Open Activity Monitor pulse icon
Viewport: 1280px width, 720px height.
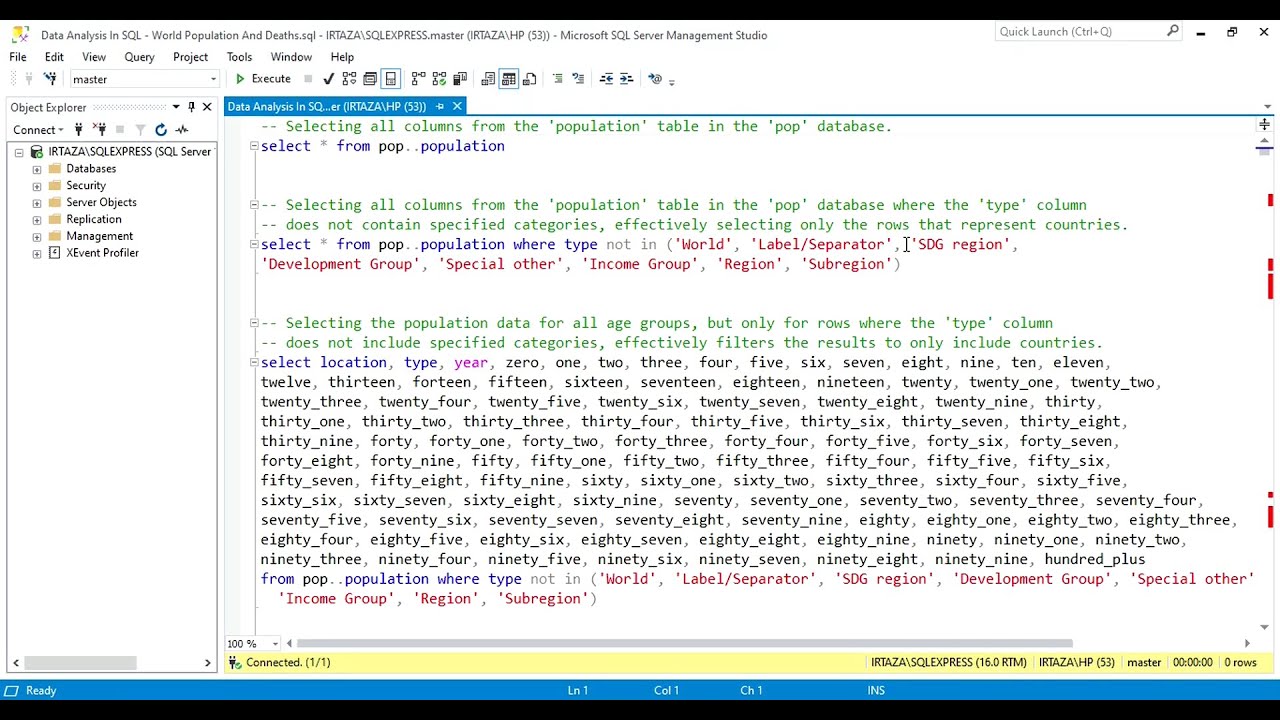pyautogui.click(x=182, y=129)
